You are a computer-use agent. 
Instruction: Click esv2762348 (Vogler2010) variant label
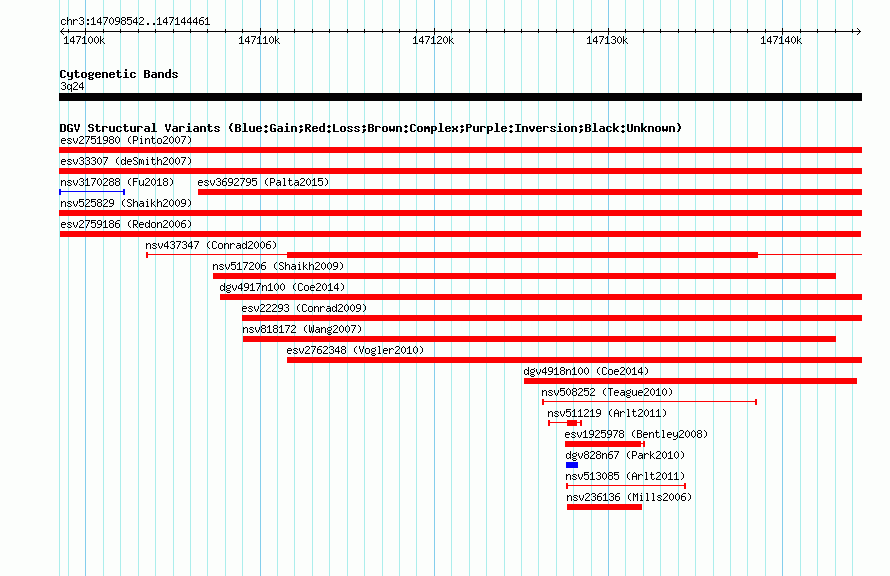pos(355,350)
